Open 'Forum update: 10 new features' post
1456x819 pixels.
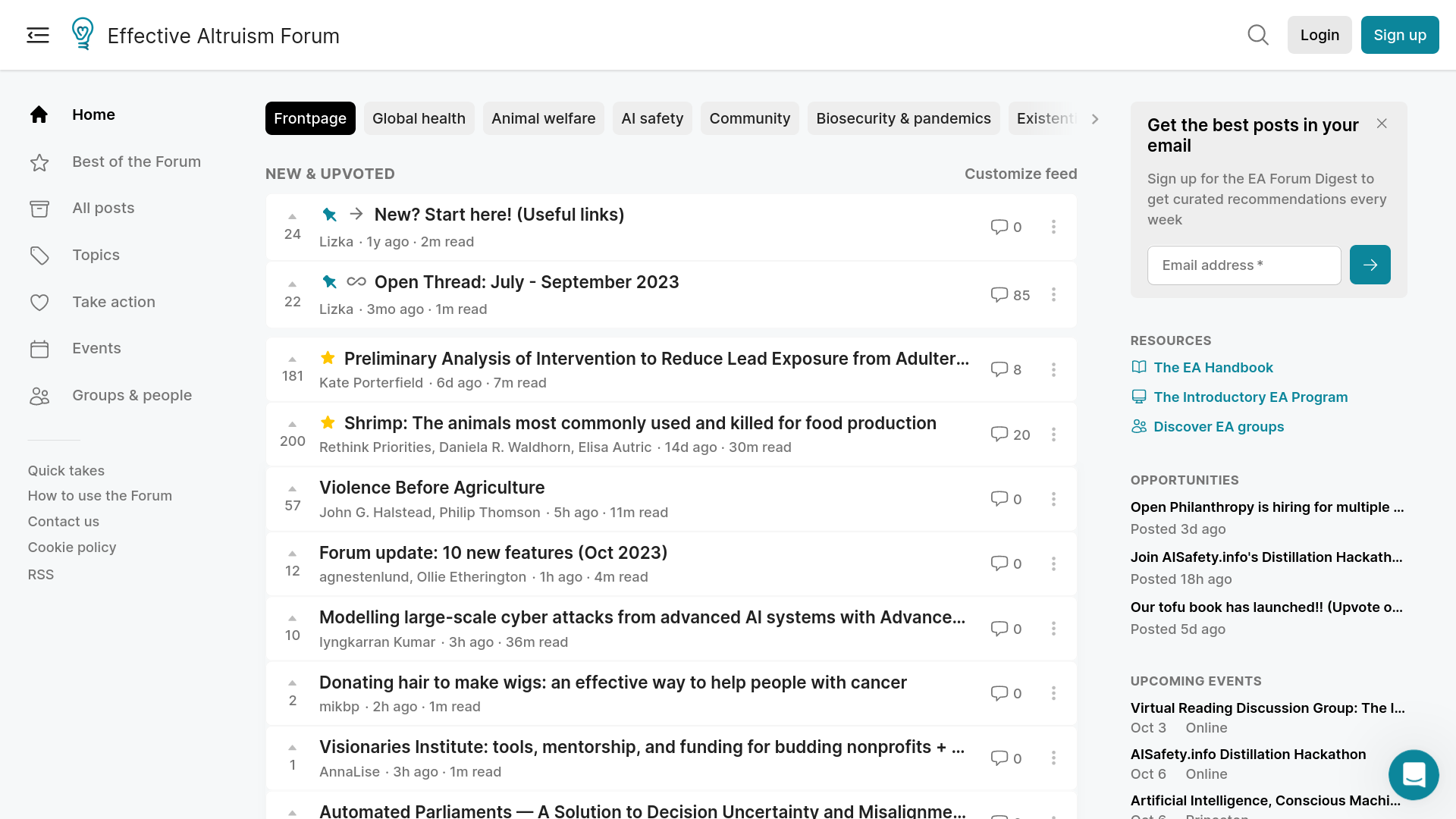pos(493,553)
